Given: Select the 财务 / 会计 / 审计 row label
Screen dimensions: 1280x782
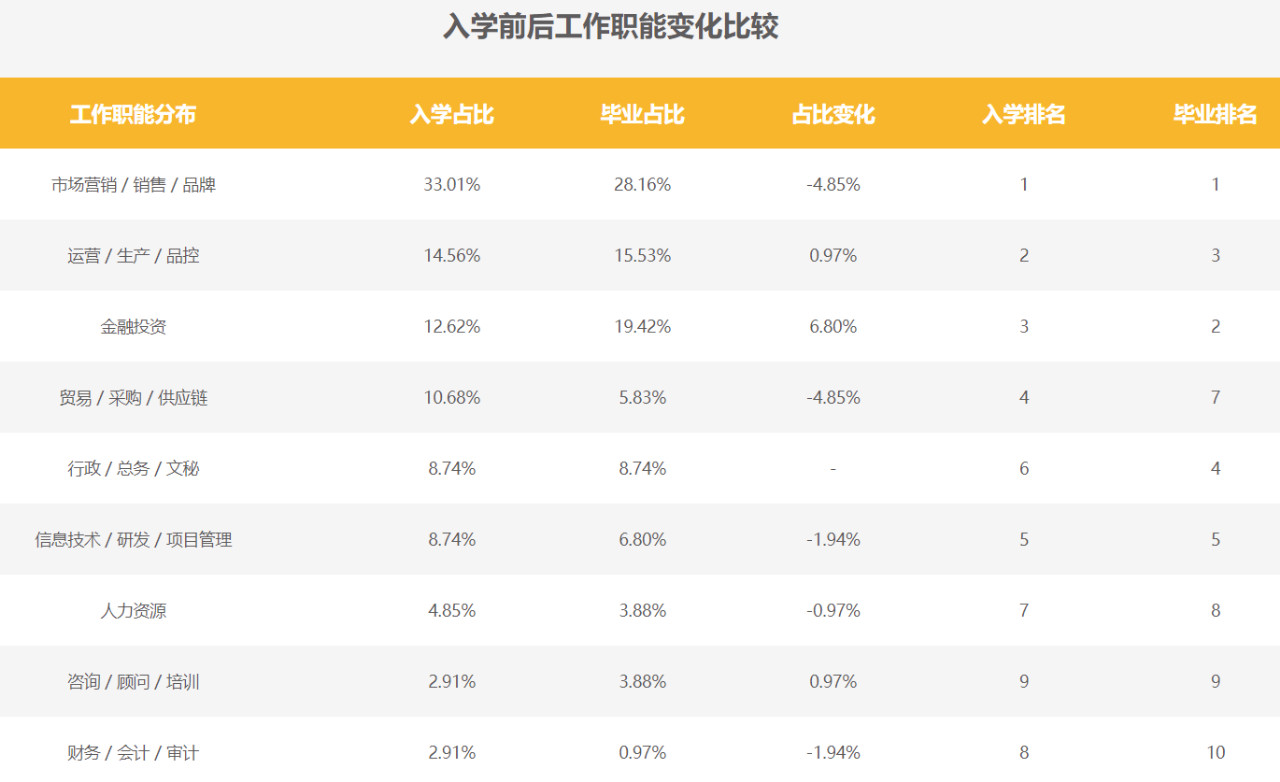Looking at the screenshot, I should tap(133, 753).
